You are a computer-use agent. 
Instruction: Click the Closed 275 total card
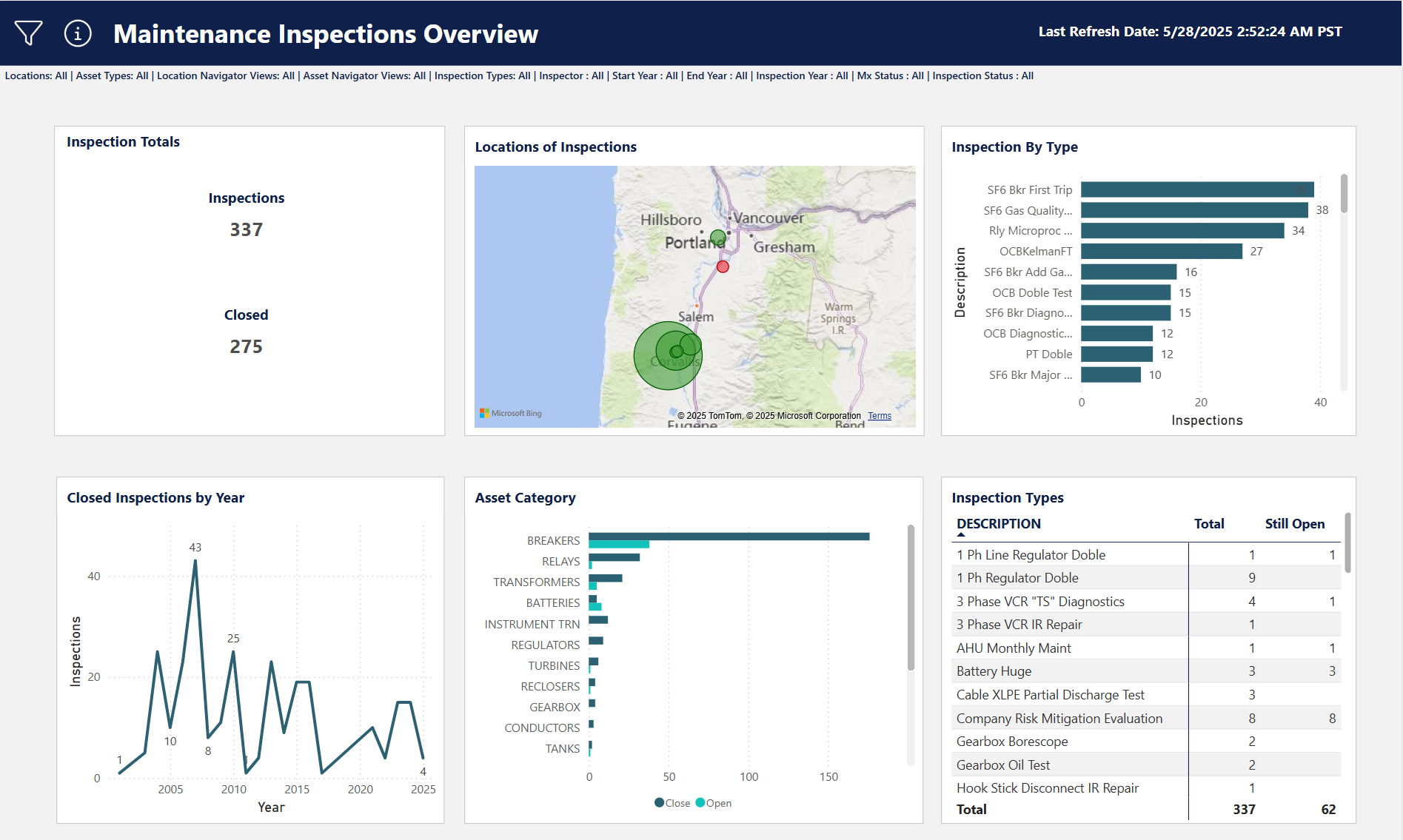[x=246, y=345]
